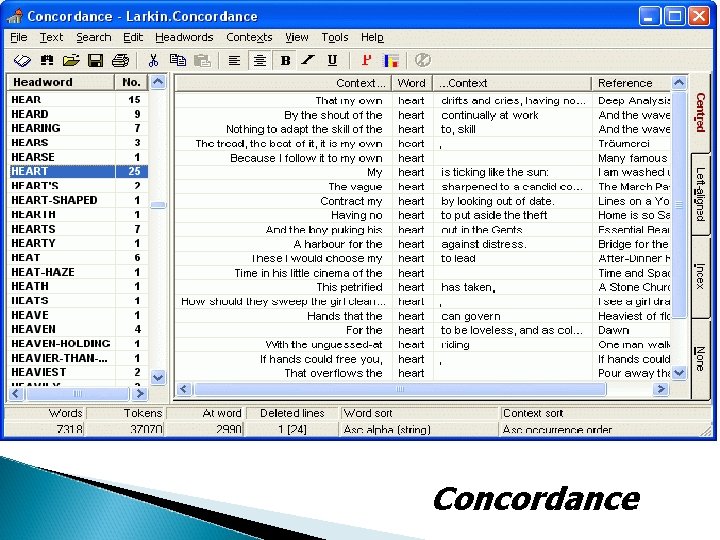Screen dimensions: 720x540
Task: Click the binoculars find icon
Action: [47, 60]
